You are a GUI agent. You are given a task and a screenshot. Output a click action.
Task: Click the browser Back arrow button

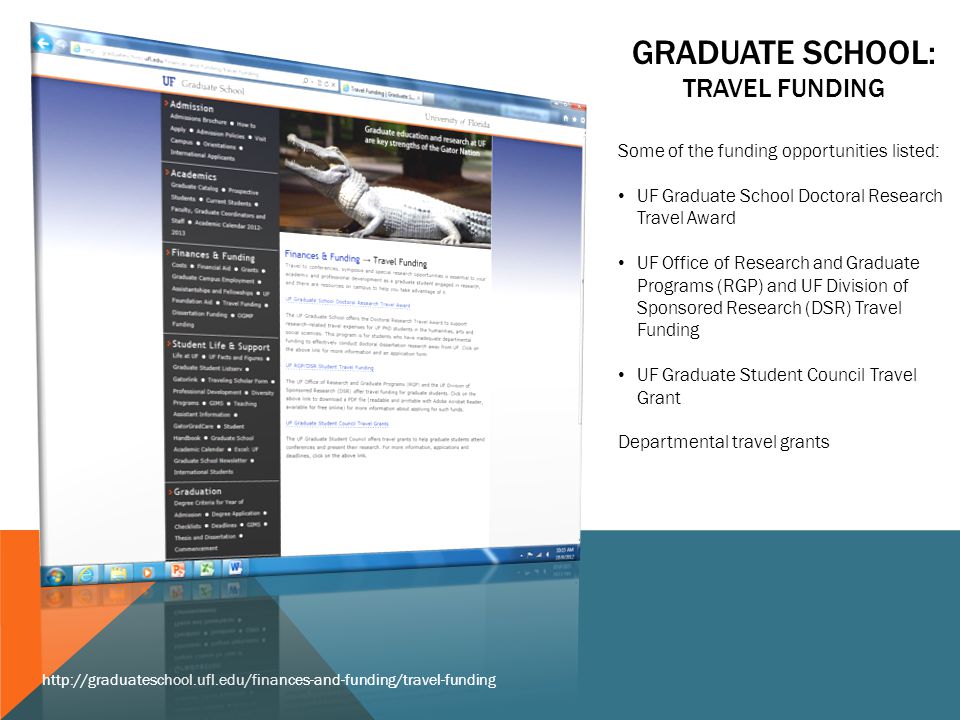pyautogui.click(x=42, y=43)
